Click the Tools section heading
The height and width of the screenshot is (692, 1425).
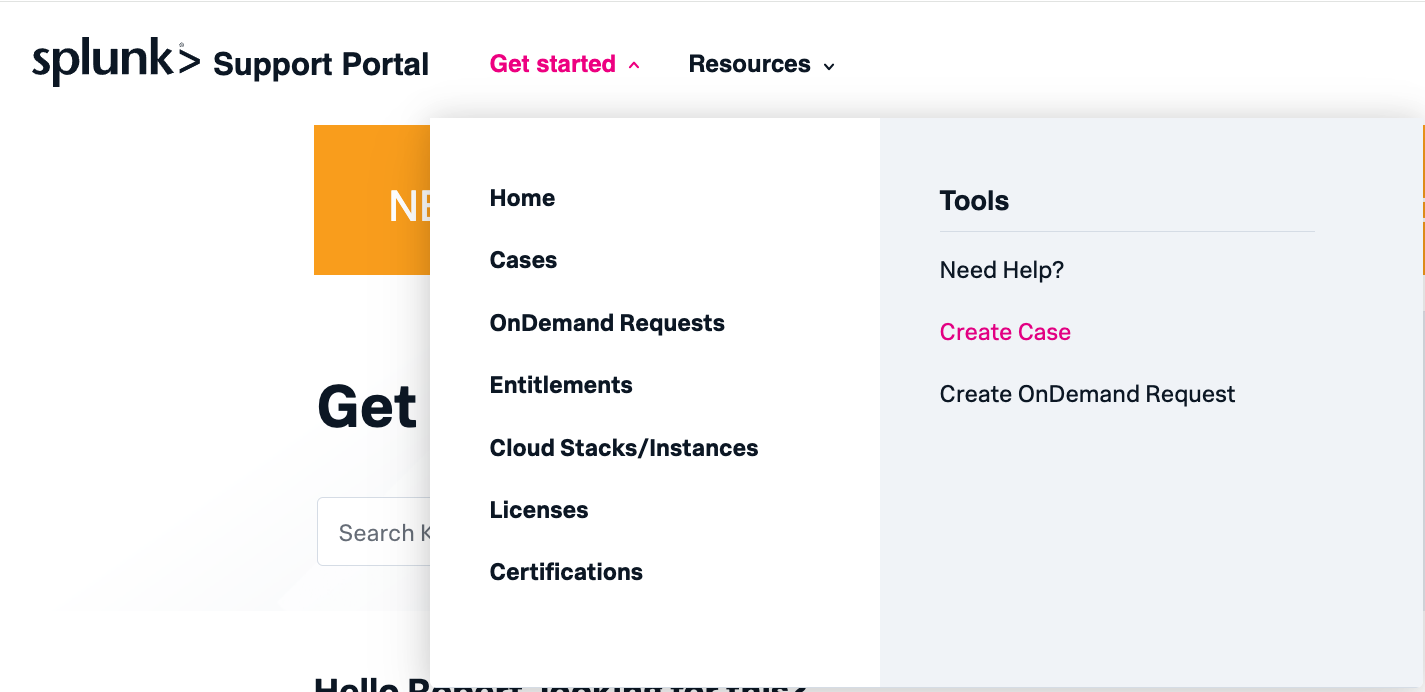pyautogui.click(x=974, y=200)
